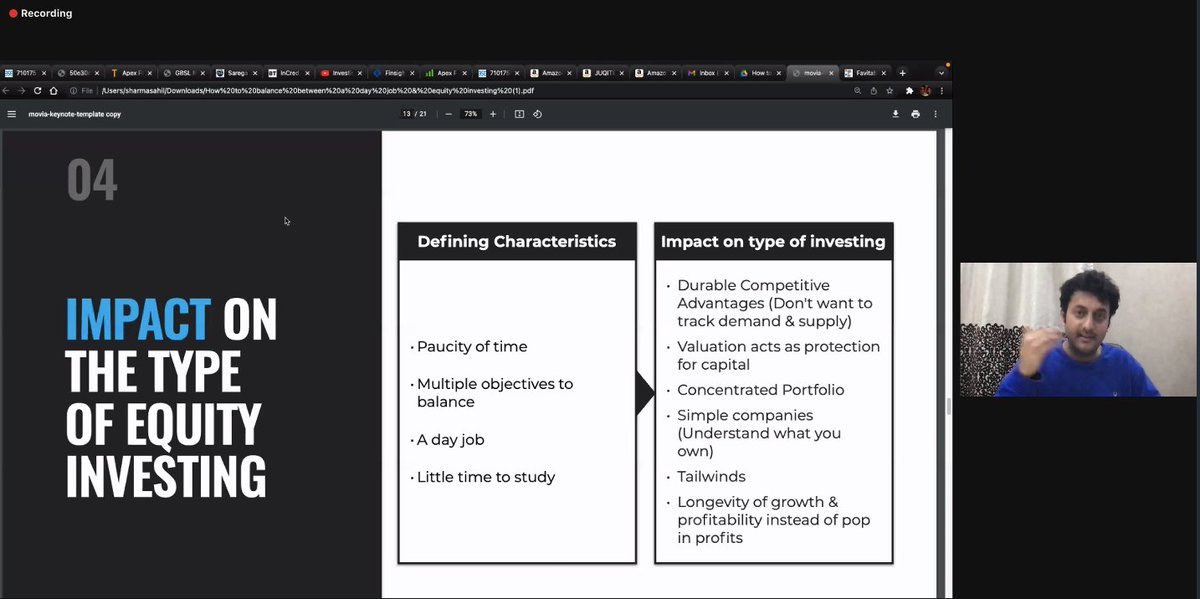The height and width of the screenshot is (599, 1200).
Task: Click the PDF vertical scrollbar thumb
Action: (948, 407)
